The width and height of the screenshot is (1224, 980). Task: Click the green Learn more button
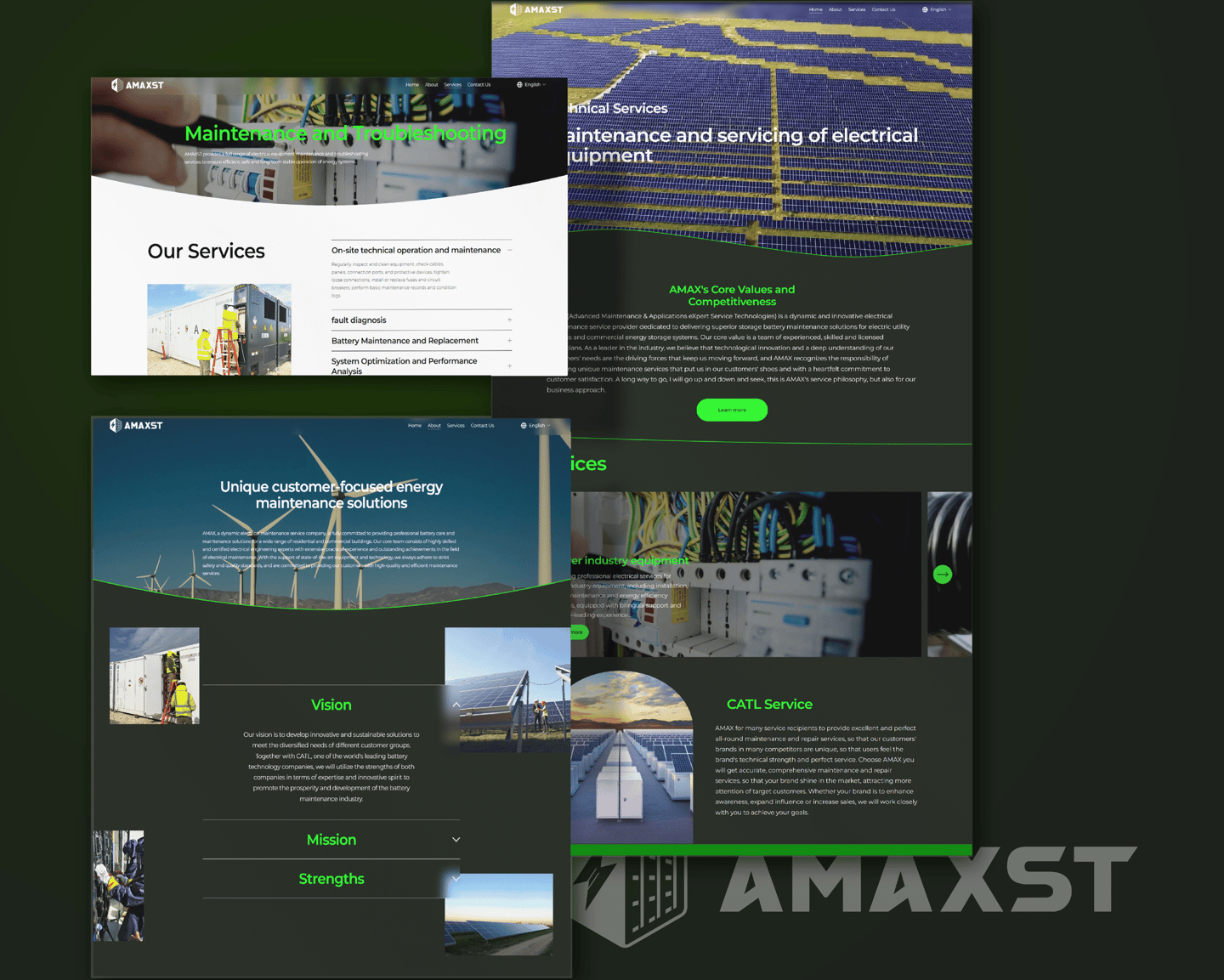(732, 410)
